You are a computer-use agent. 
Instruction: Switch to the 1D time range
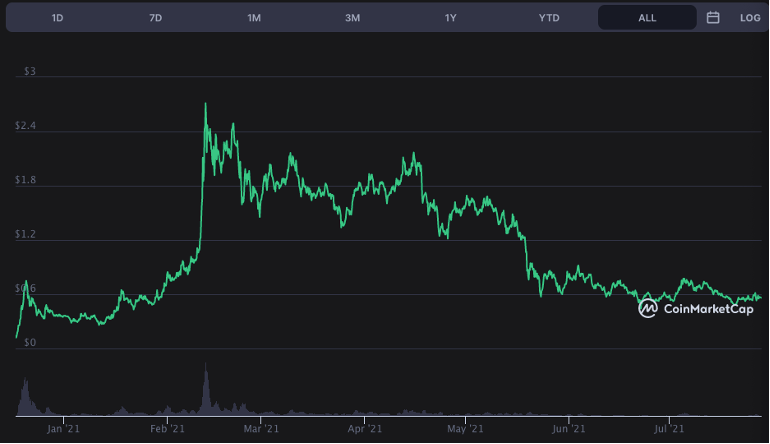coord(58,18)
